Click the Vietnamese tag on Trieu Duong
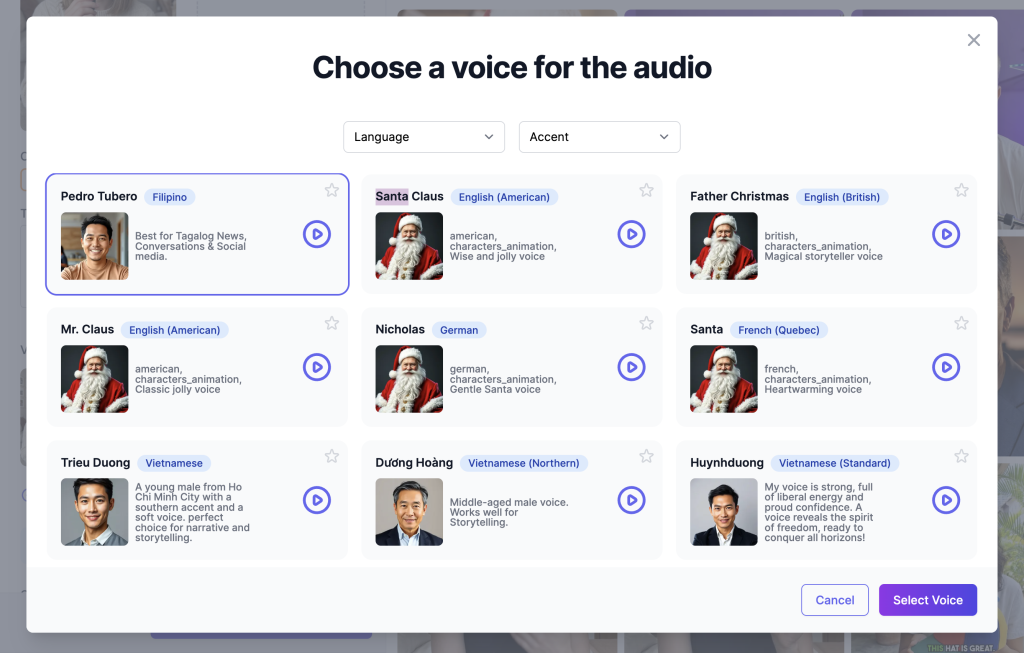The image size is (1024, 653). [174, 463]
